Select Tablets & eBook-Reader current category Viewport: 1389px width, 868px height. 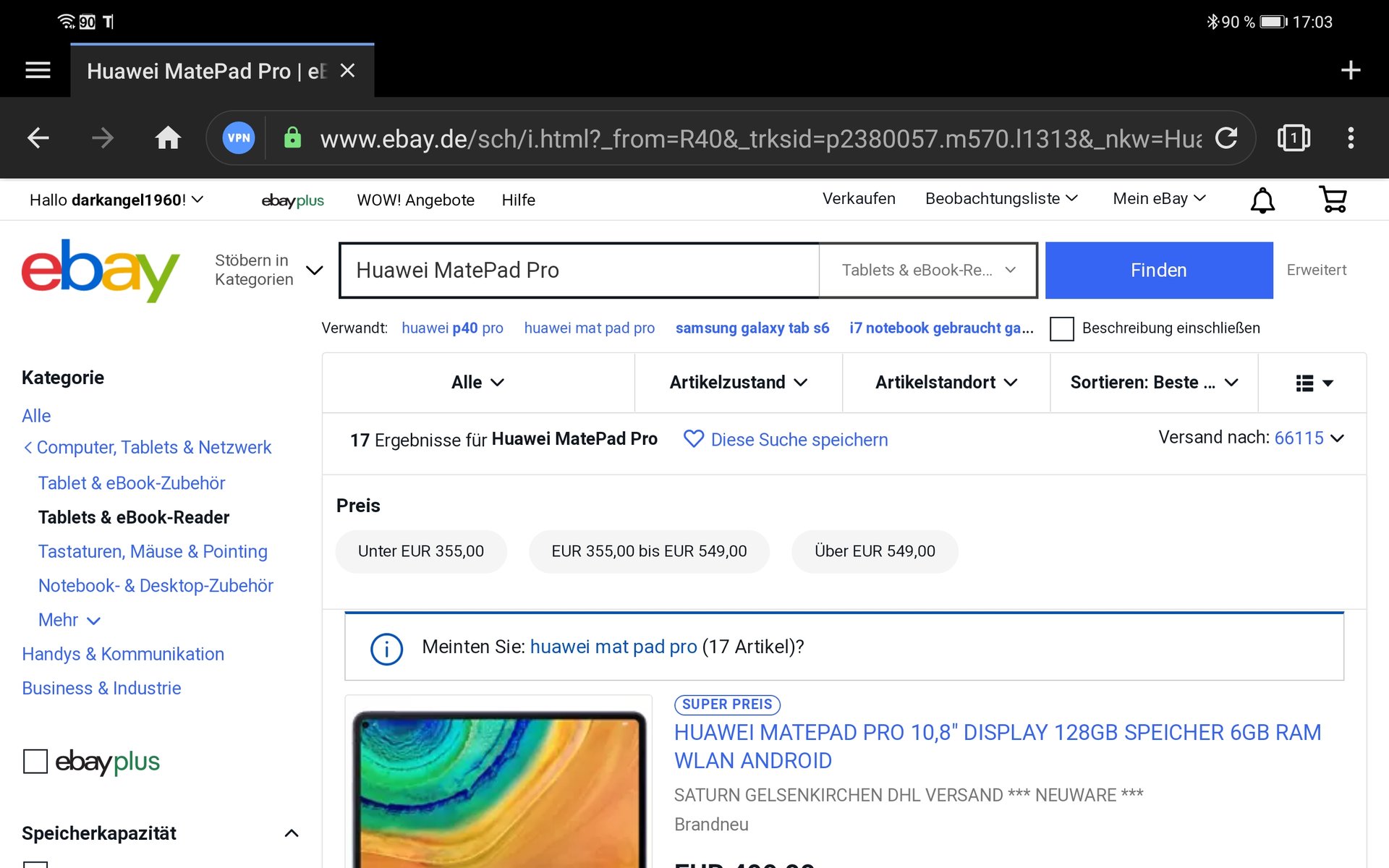[x=133, y=517]
